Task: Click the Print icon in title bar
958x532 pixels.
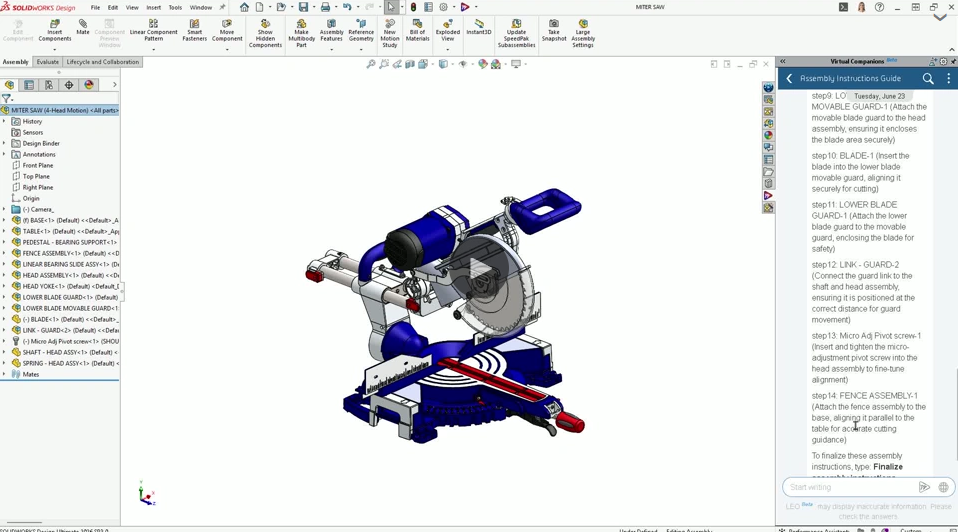Action: (x=325, y=7)
